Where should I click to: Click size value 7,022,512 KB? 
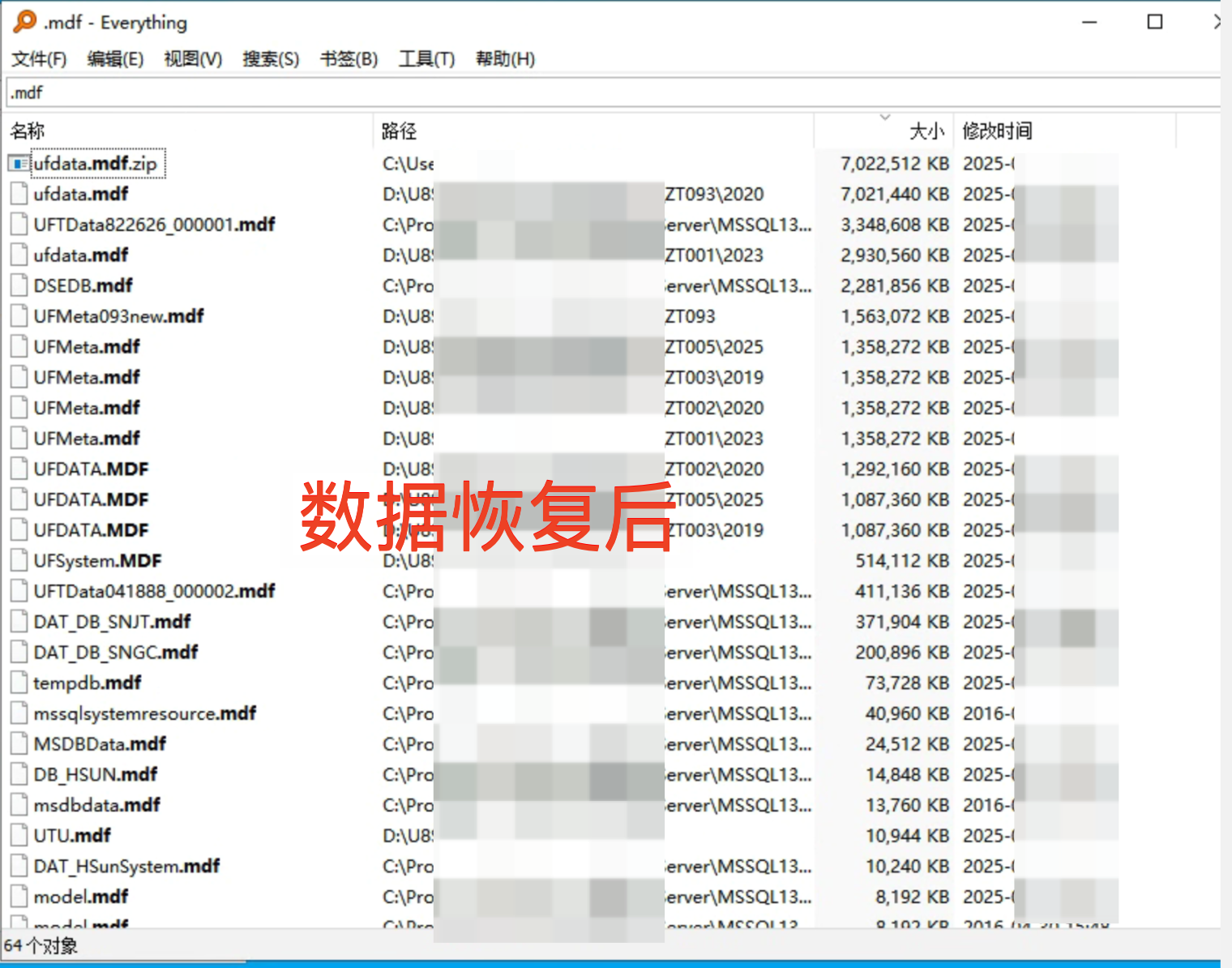[x=895, y=164]
